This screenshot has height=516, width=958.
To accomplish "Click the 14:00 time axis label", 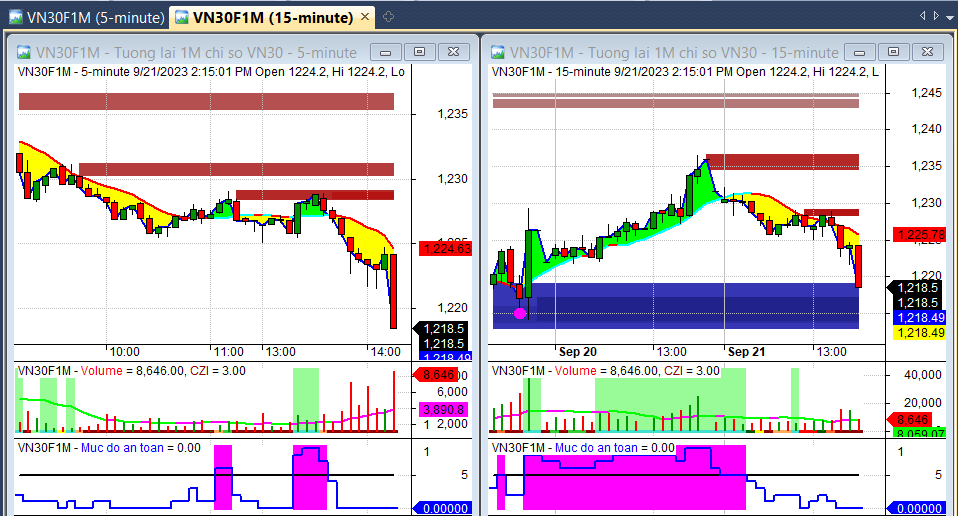I will click(386, 352).
